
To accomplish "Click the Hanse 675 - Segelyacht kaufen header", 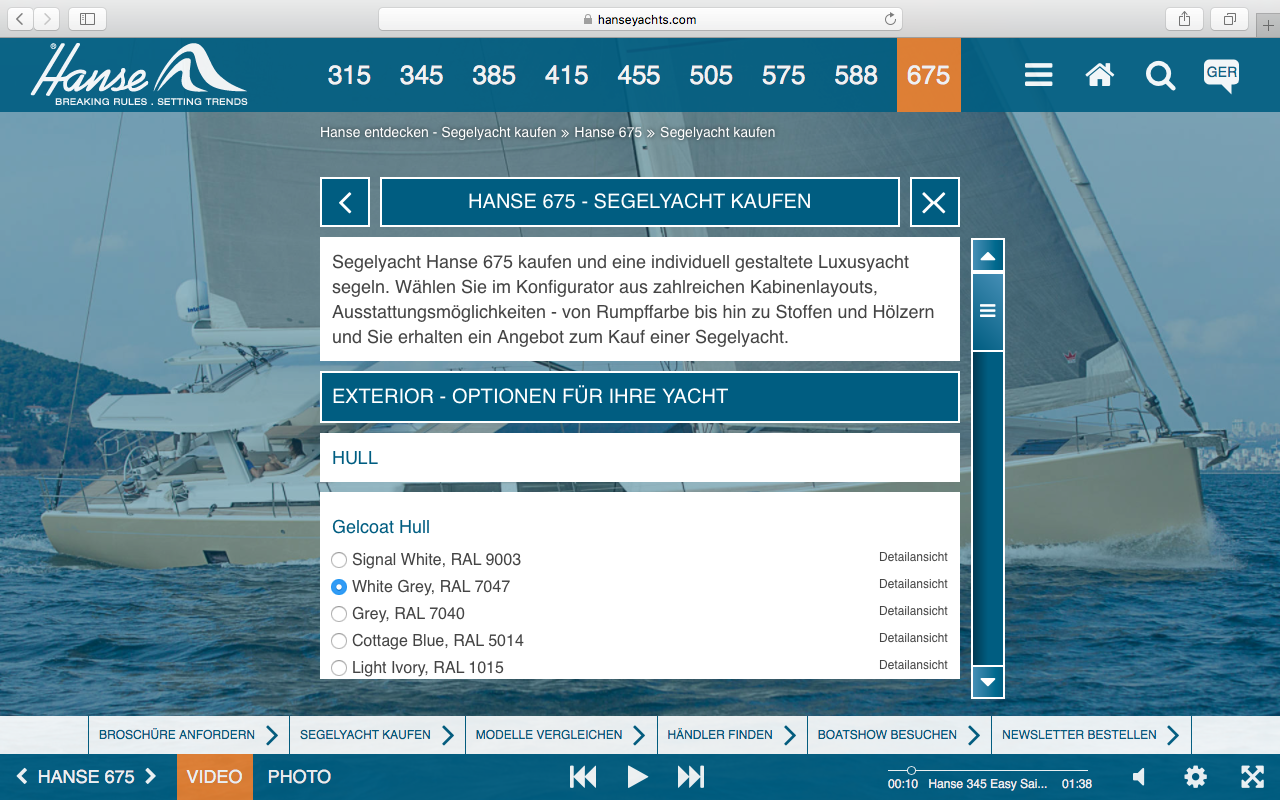I will coord(640,202).
